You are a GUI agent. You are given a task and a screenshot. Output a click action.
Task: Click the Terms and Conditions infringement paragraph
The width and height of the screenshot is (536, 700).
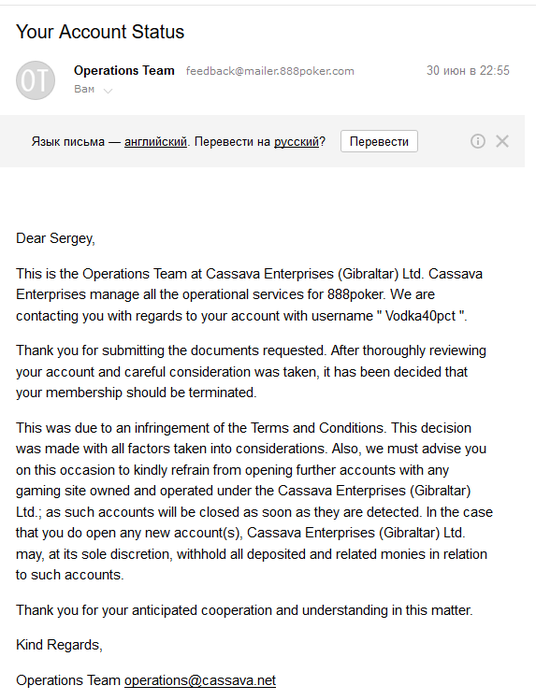pos(254,501)
